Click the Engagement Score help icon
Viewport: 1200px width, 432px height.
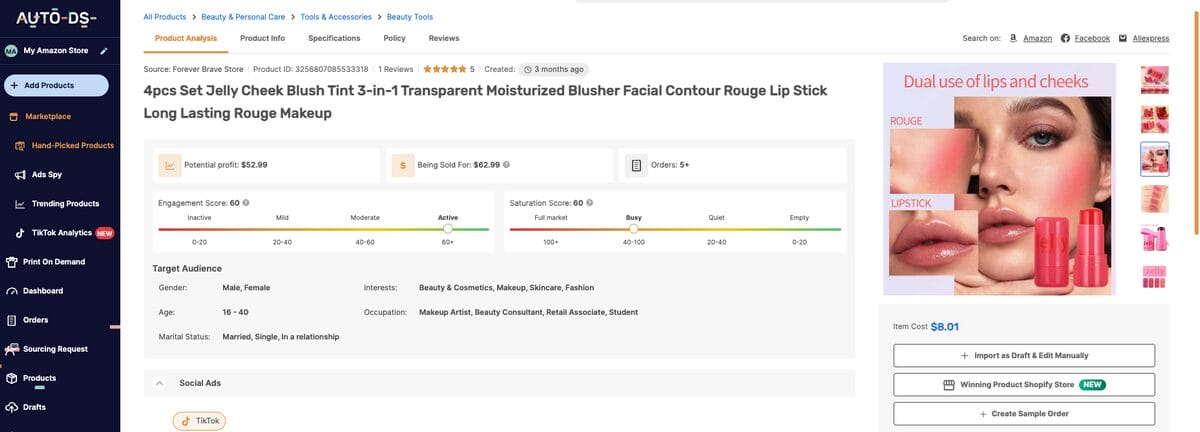[246, 203]
